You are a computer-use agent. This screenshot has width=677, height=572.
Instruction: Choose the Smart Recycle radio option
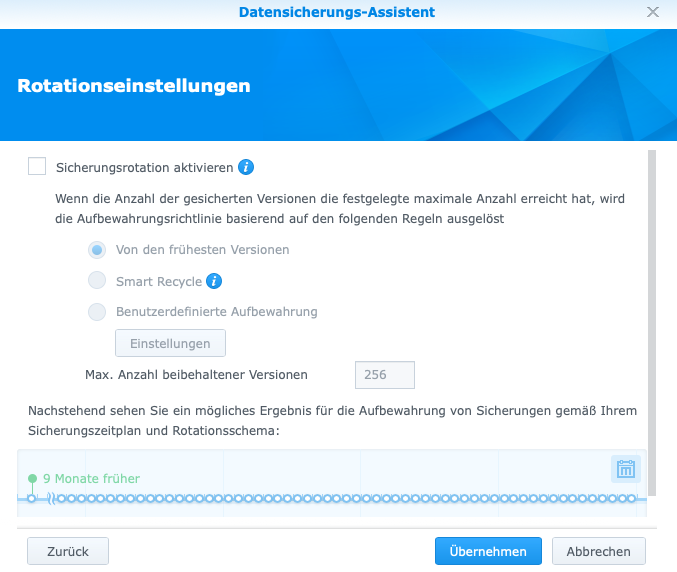point(97,280)
